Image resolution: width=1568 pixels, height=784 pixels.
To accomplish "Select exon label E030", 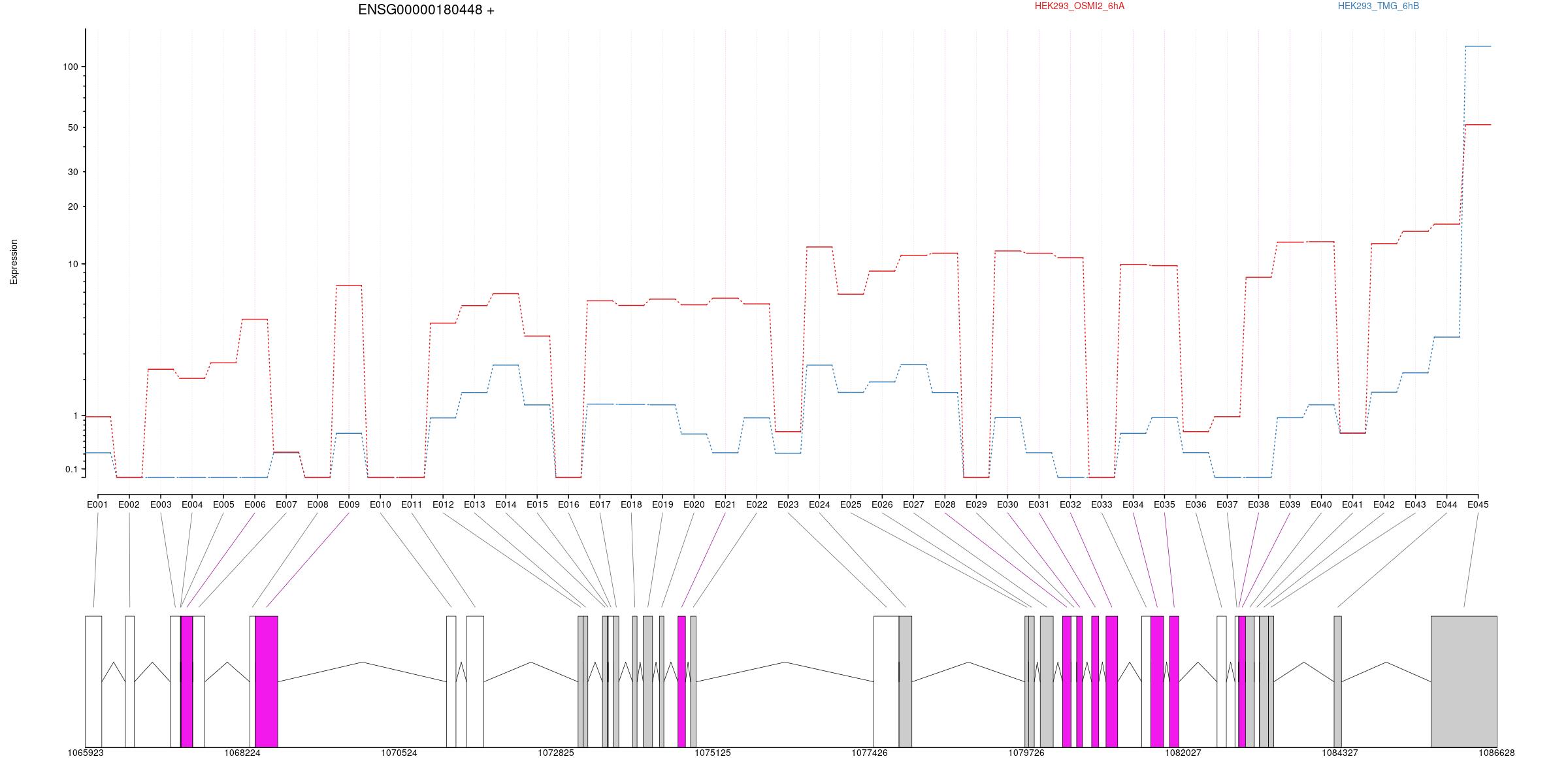I will pos(1007,504).
